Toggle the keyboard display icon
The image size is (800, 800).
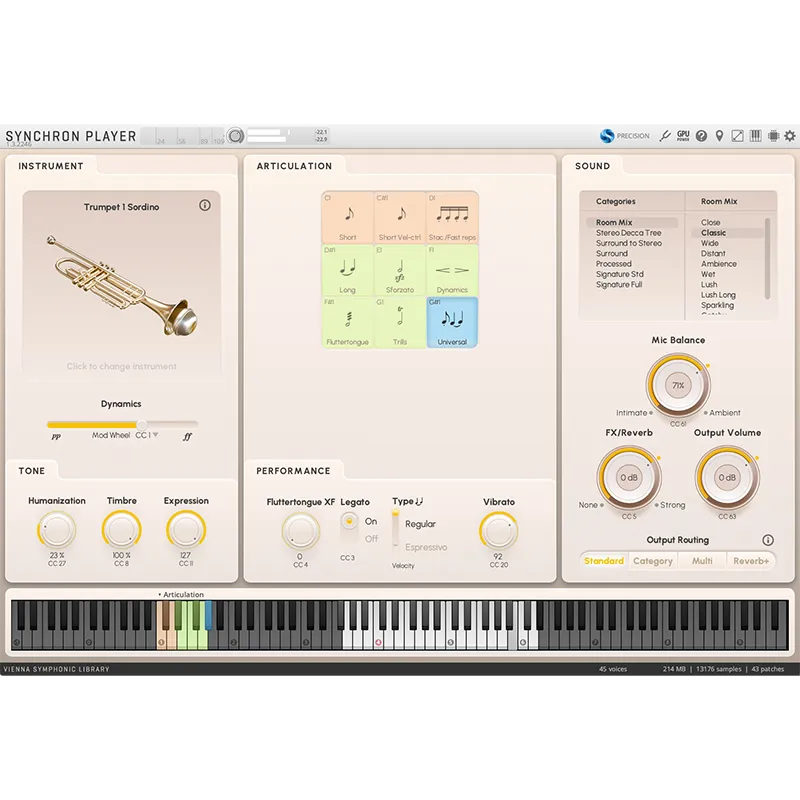point(756,136)
